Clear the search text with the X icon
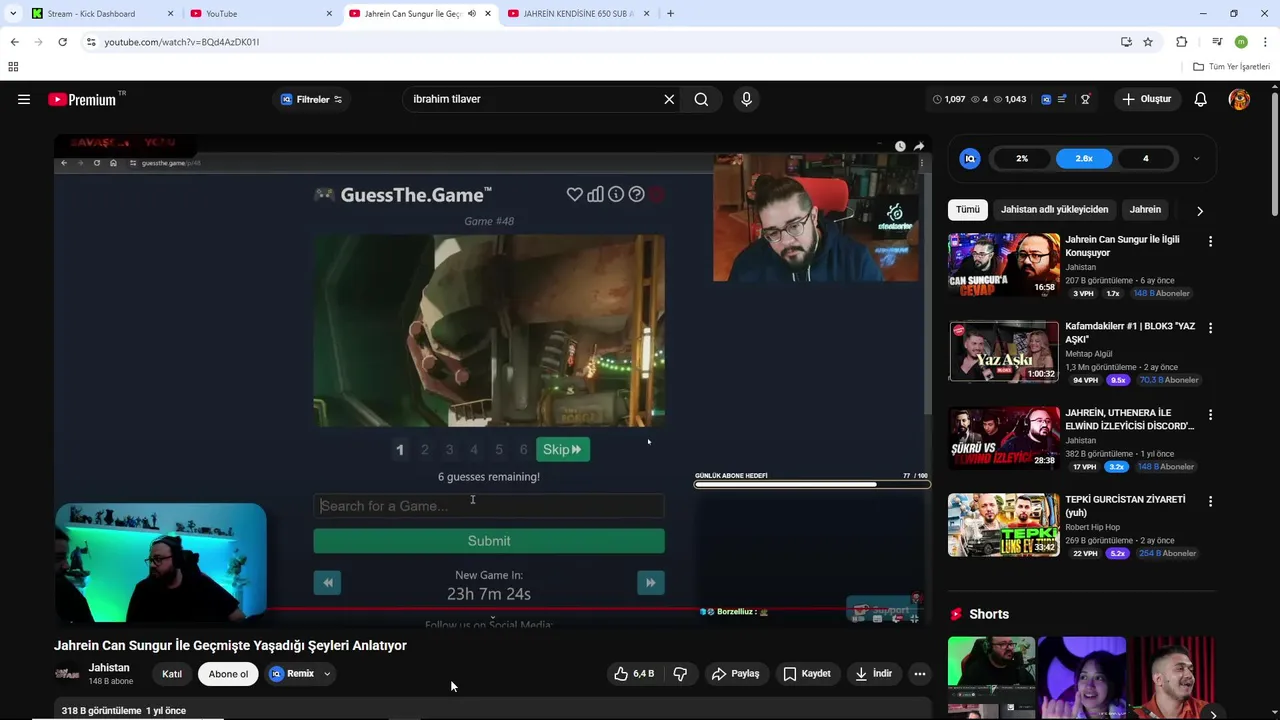The image size is (1280, 720). pos(669,99)
